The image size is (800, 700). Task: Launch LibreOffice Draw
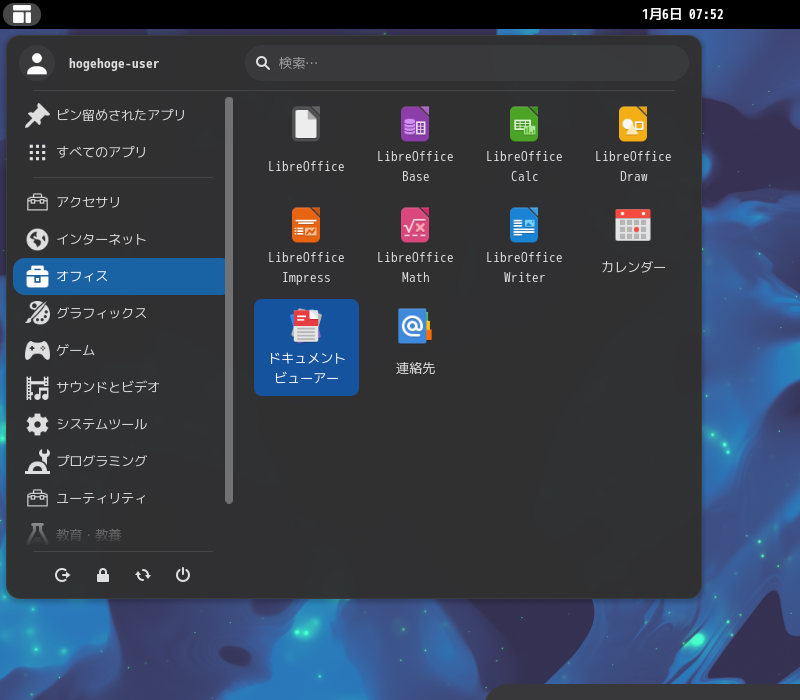click(633, 142)
